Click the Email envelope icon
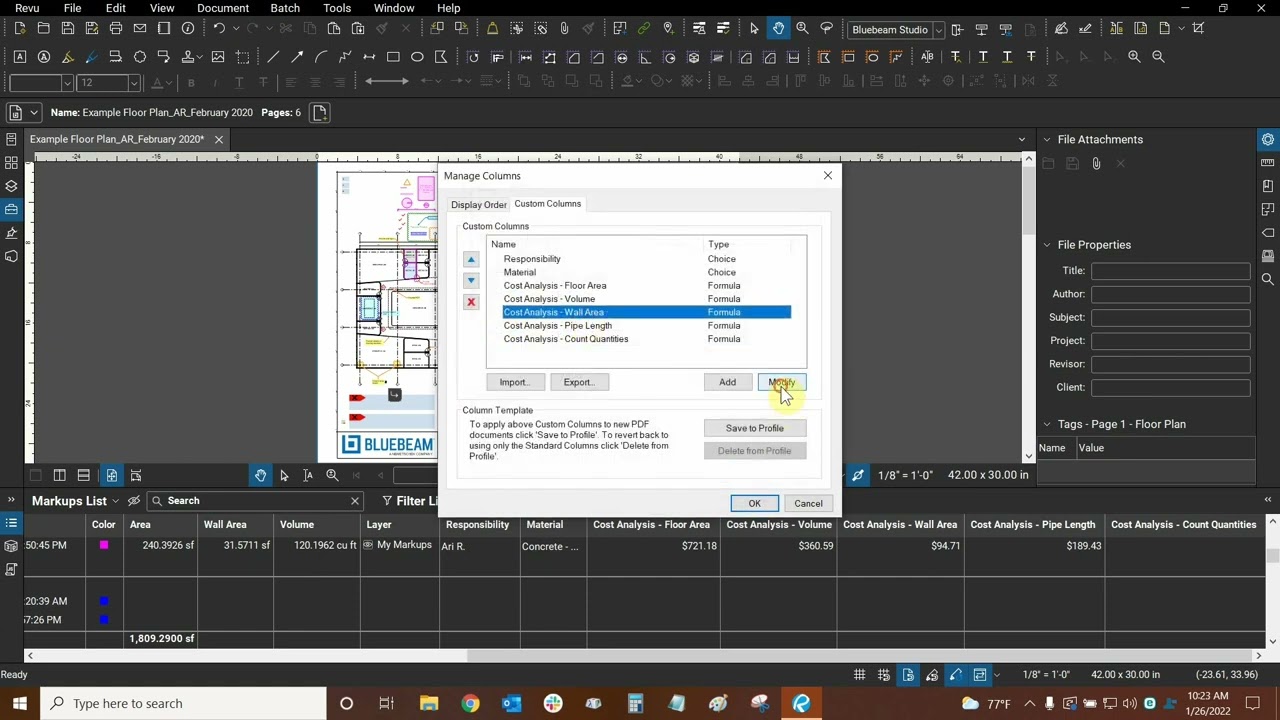This screenshot has height=720, width=1280. coord(140,29)
